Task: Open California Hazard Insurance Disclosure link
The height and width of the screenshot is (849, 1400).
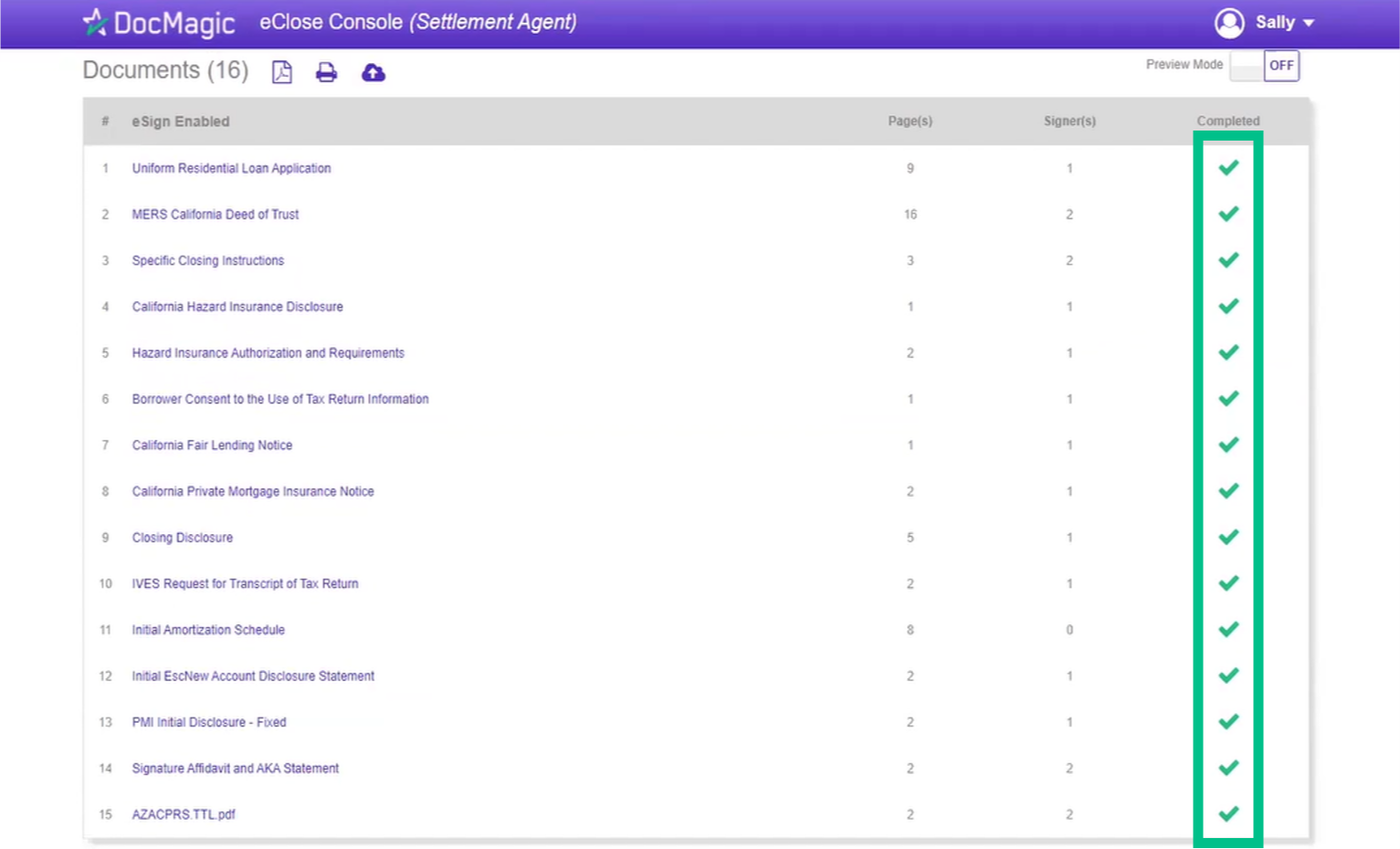Action: (x=237, y=307)
